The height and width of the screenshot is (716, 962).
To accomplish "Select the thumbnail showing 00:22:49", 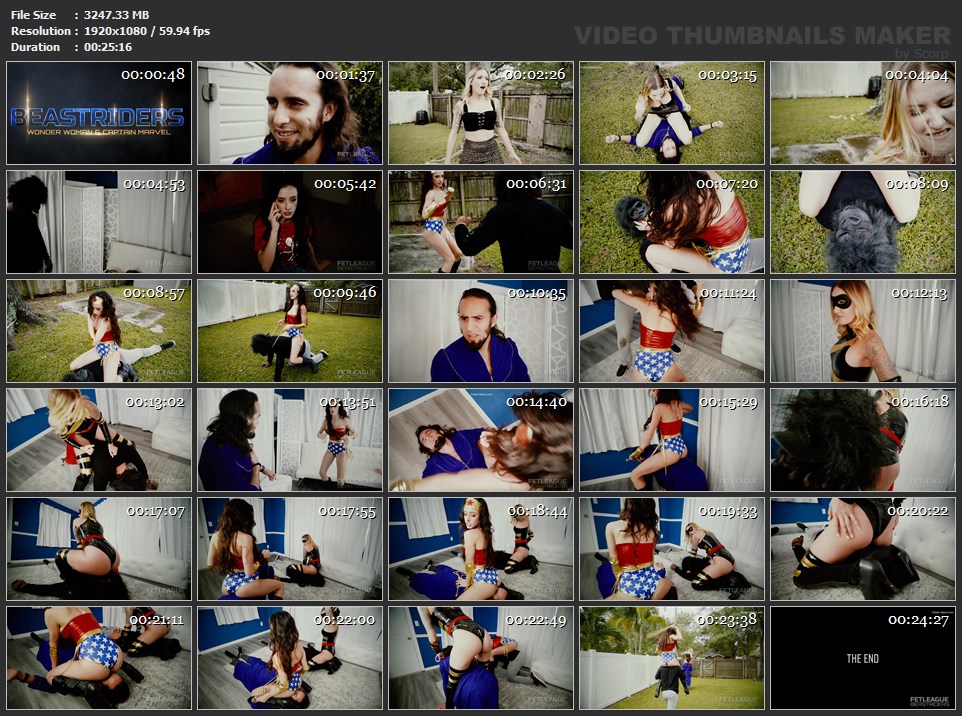I will [x=481, y=658].
